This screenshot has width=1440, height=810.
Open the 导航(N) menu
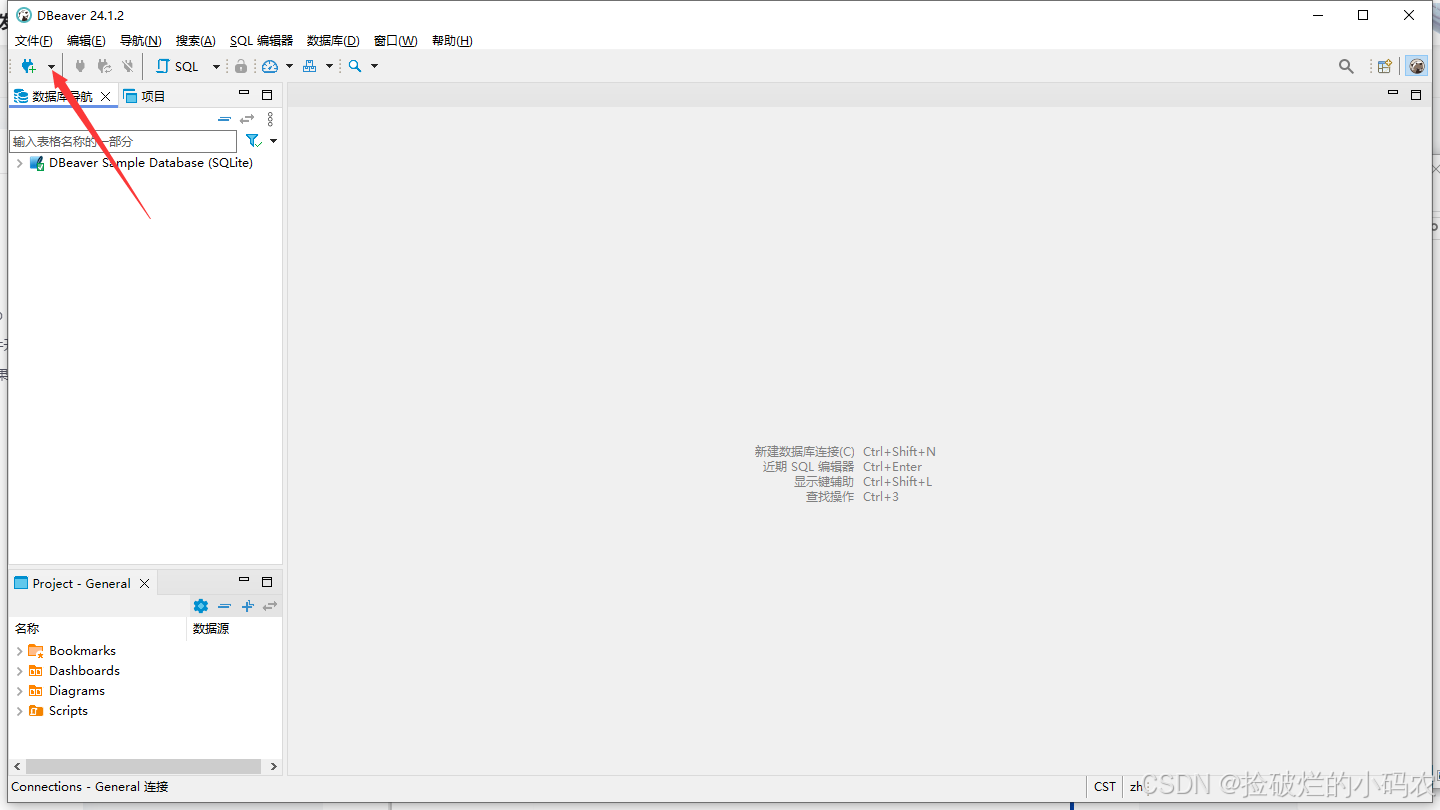(x=140, y=40)
